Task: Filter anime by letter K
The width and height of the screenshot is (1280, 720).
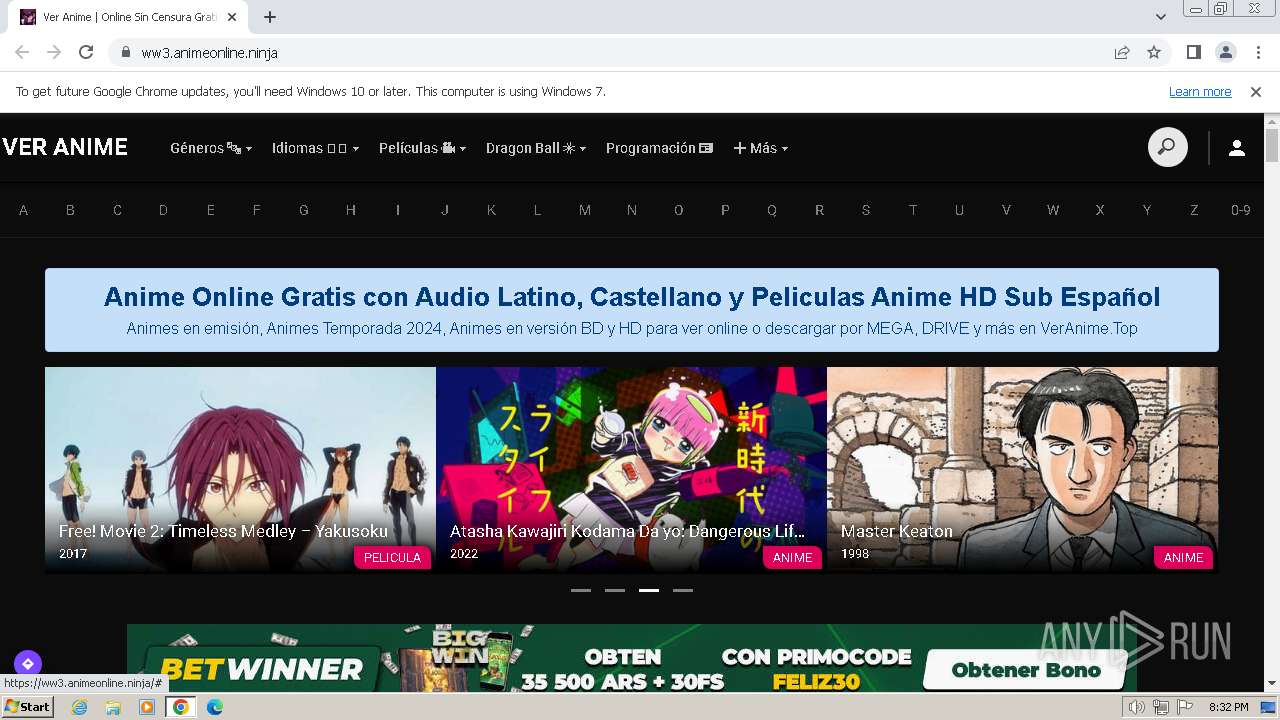Action: (x=491, y=210)
